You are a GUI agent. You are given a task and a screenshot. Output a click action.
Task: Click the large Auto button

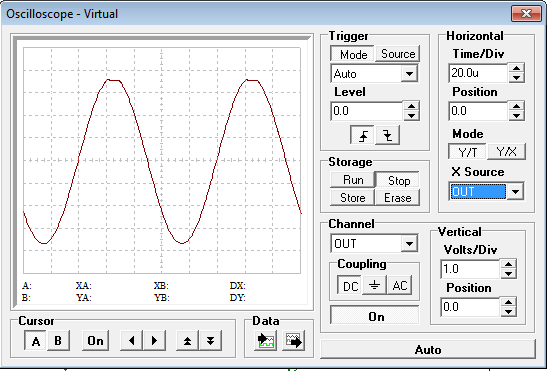point(428,349)
